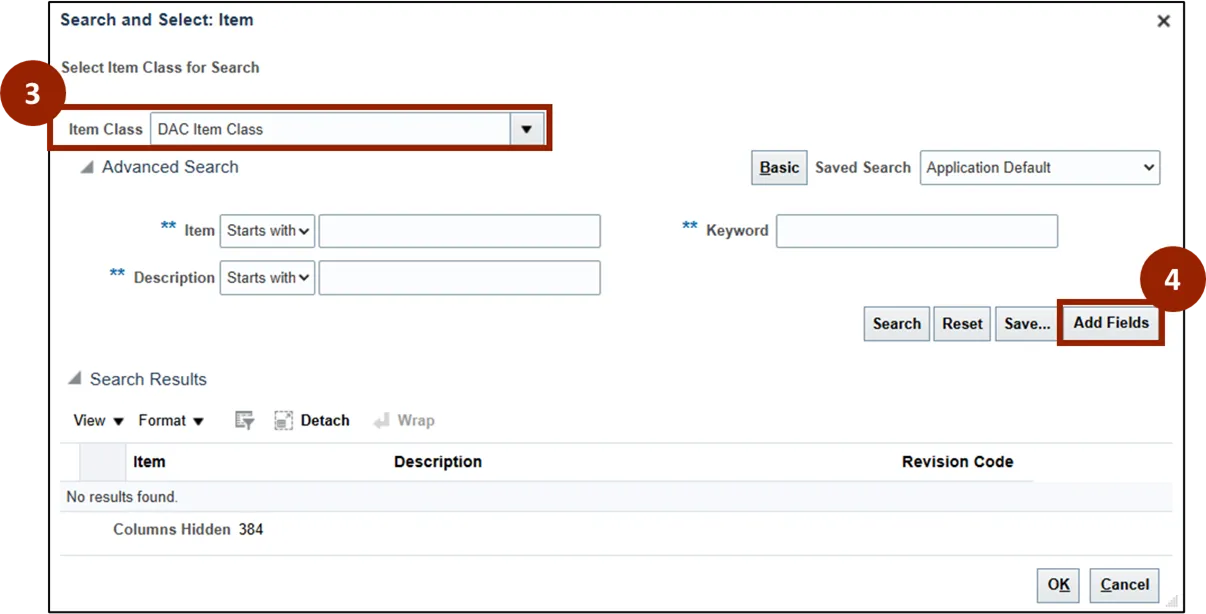Open Item operator Starts with dropdown
1206x614 pixels.
pos(267,231)
